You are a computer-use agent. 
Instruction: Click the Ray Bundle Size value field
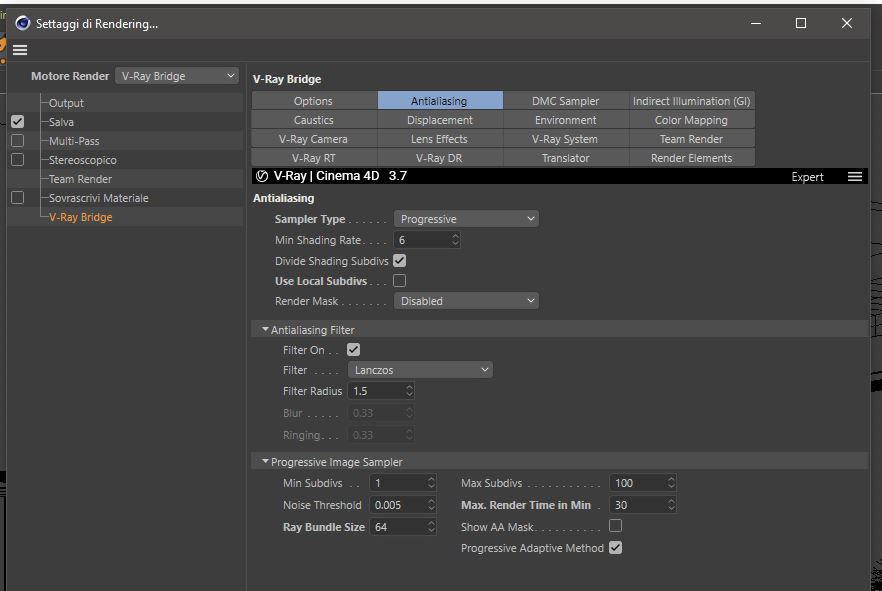398,527
